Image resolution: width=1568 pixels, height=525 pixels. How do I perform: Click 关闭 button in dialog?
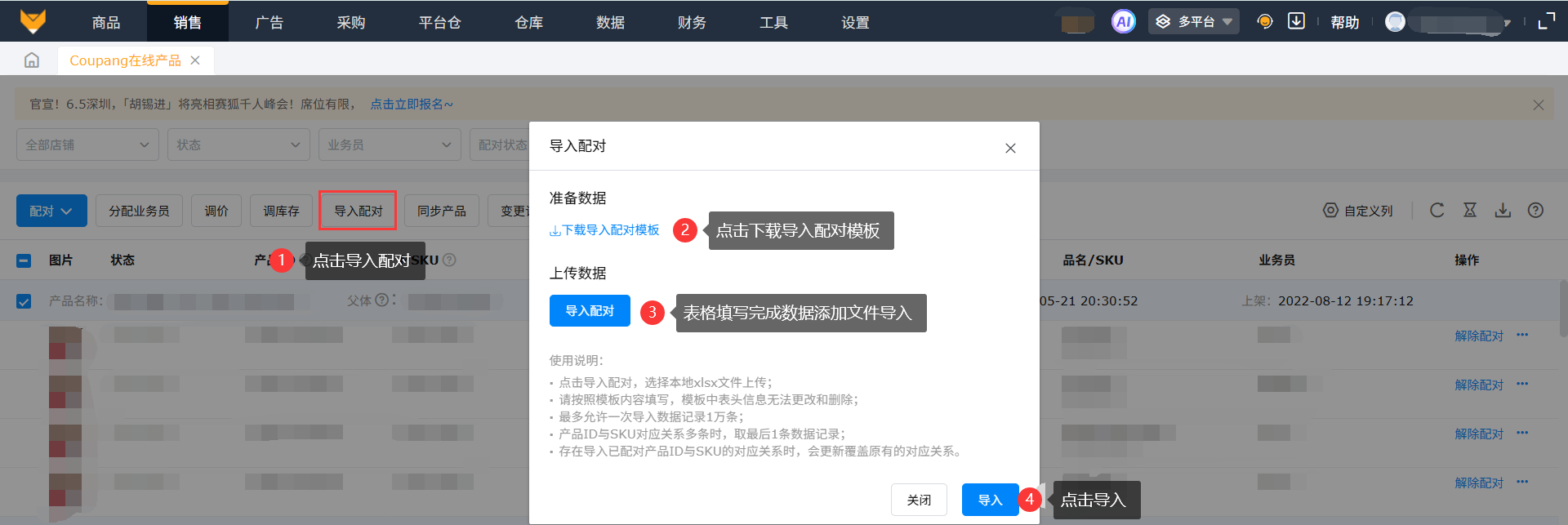(919, 500)
